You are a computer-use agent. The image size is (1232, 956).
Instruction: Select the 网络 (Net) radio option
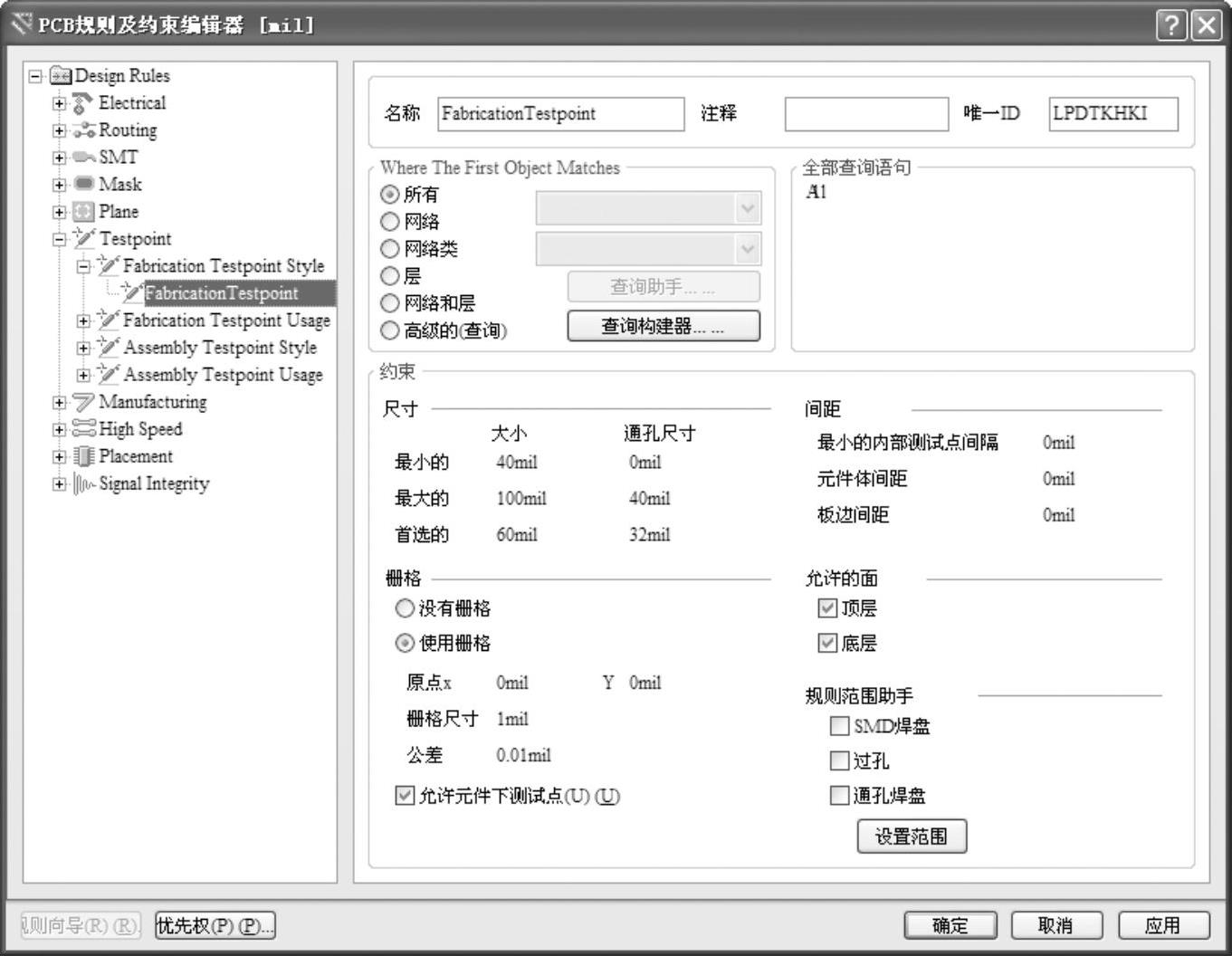(x=390, y=222)
